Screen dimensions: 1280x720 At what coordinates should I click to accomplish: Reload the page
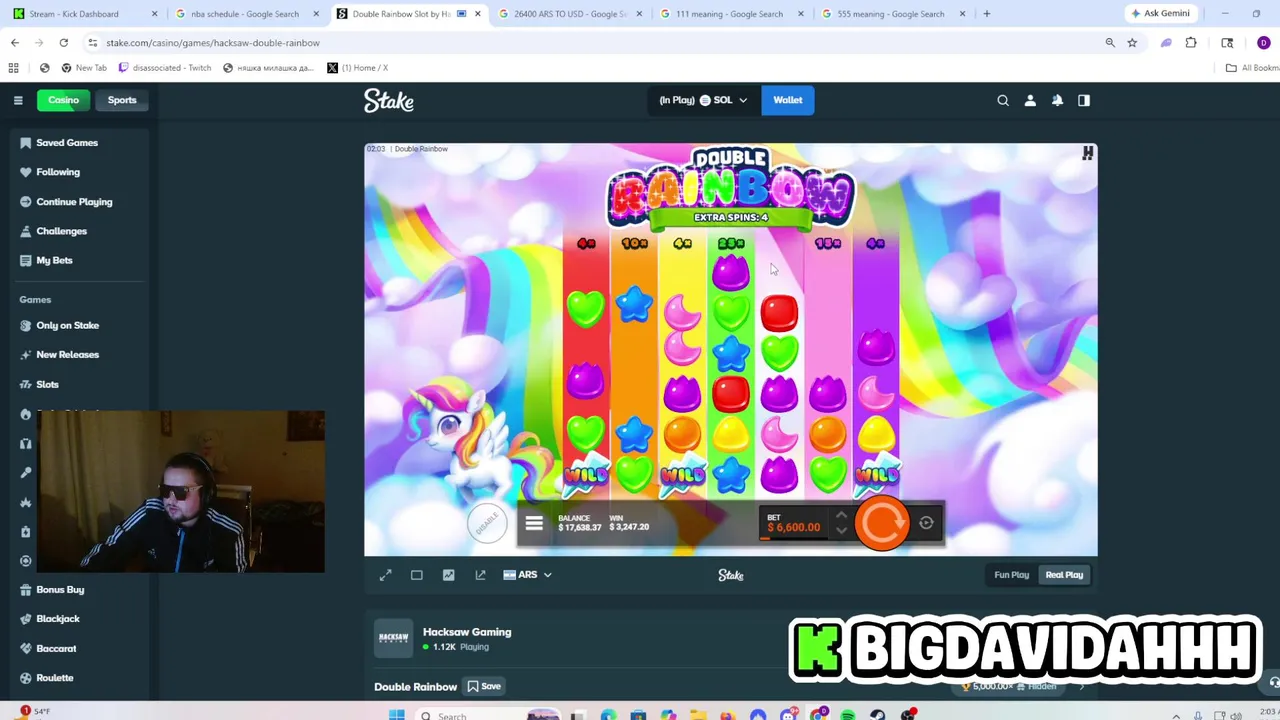[x=63, y=43]
